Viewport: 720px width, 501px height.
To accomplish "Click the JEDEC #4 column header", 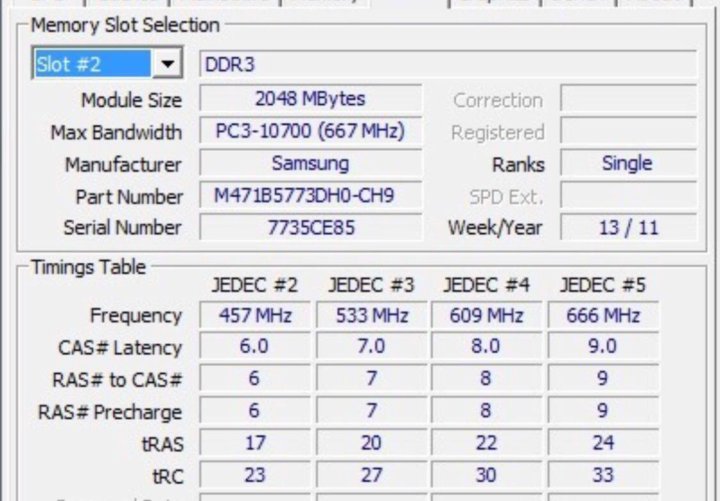I will click(486, 285).
